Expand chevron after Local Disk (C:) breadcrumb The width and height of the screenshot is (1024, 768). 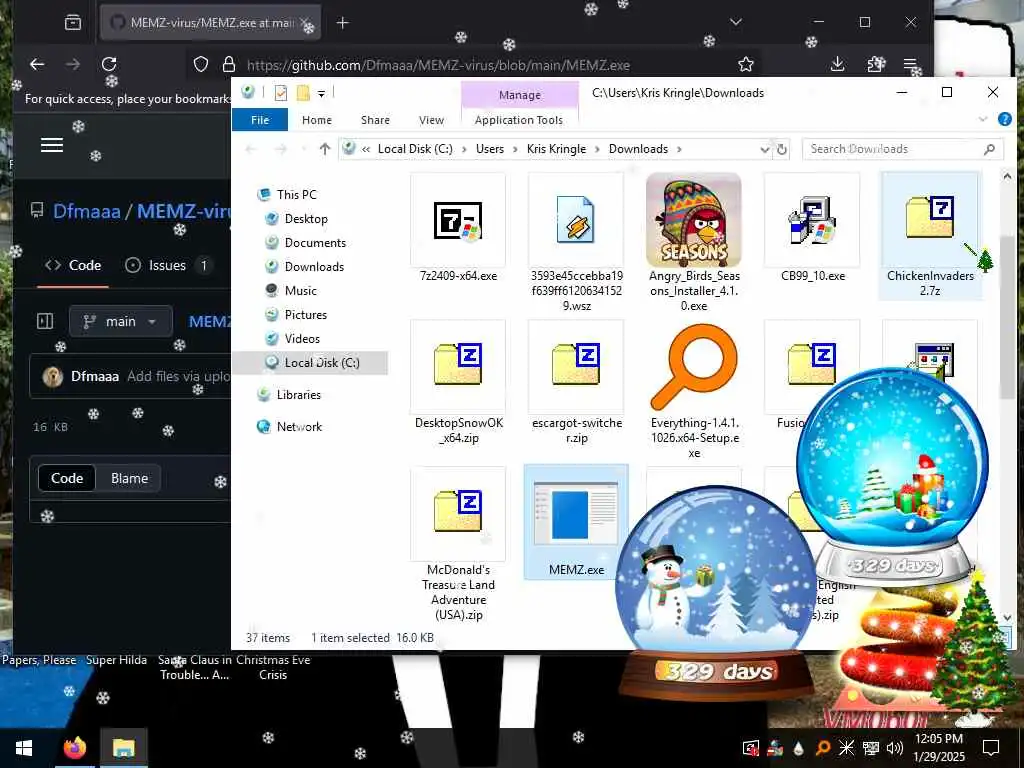click(x=464, y=150)
